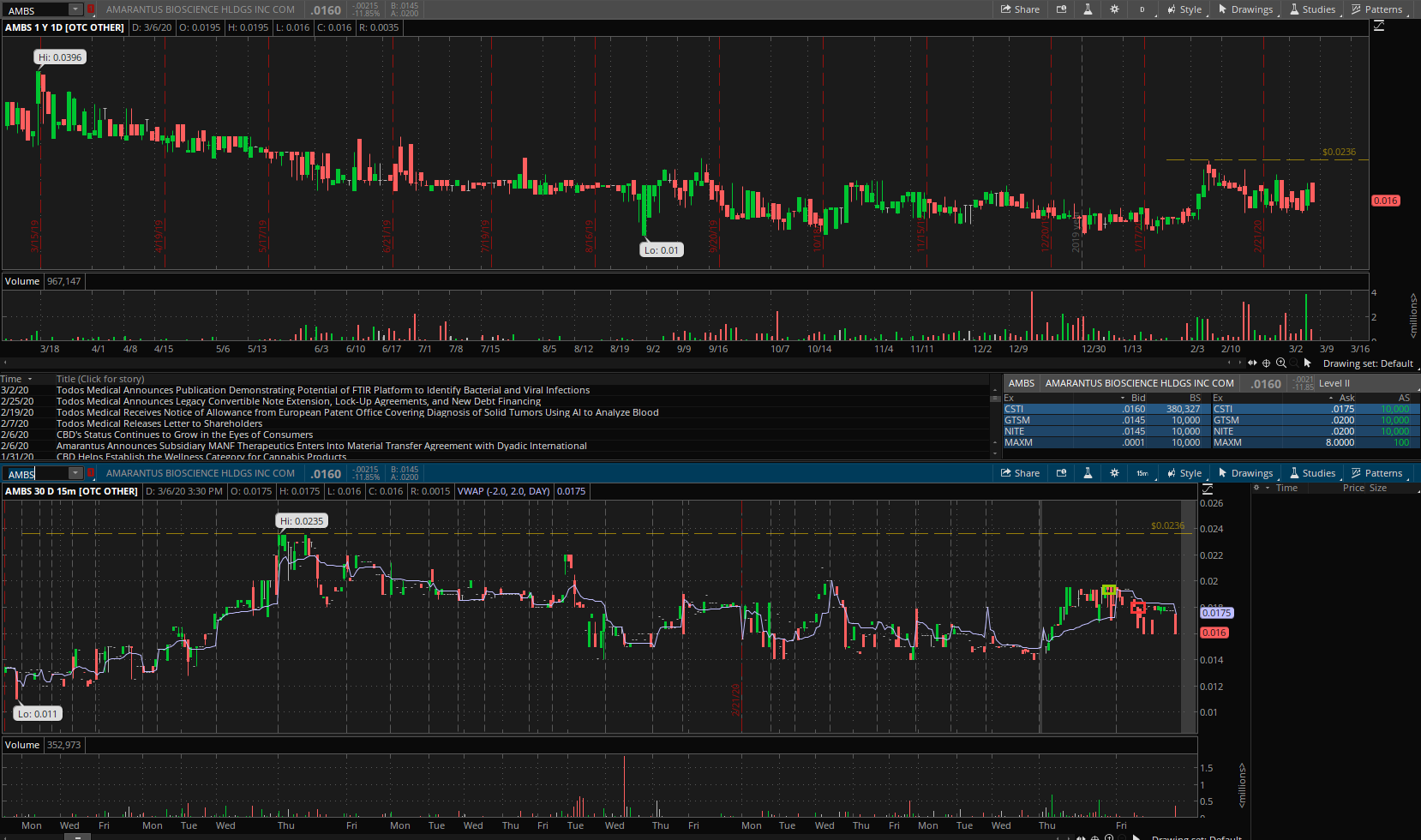Click the Share button in top chart toolbar
Image resolution: width=1421 pixels, height=840 pixels.
pos(1020,9)
